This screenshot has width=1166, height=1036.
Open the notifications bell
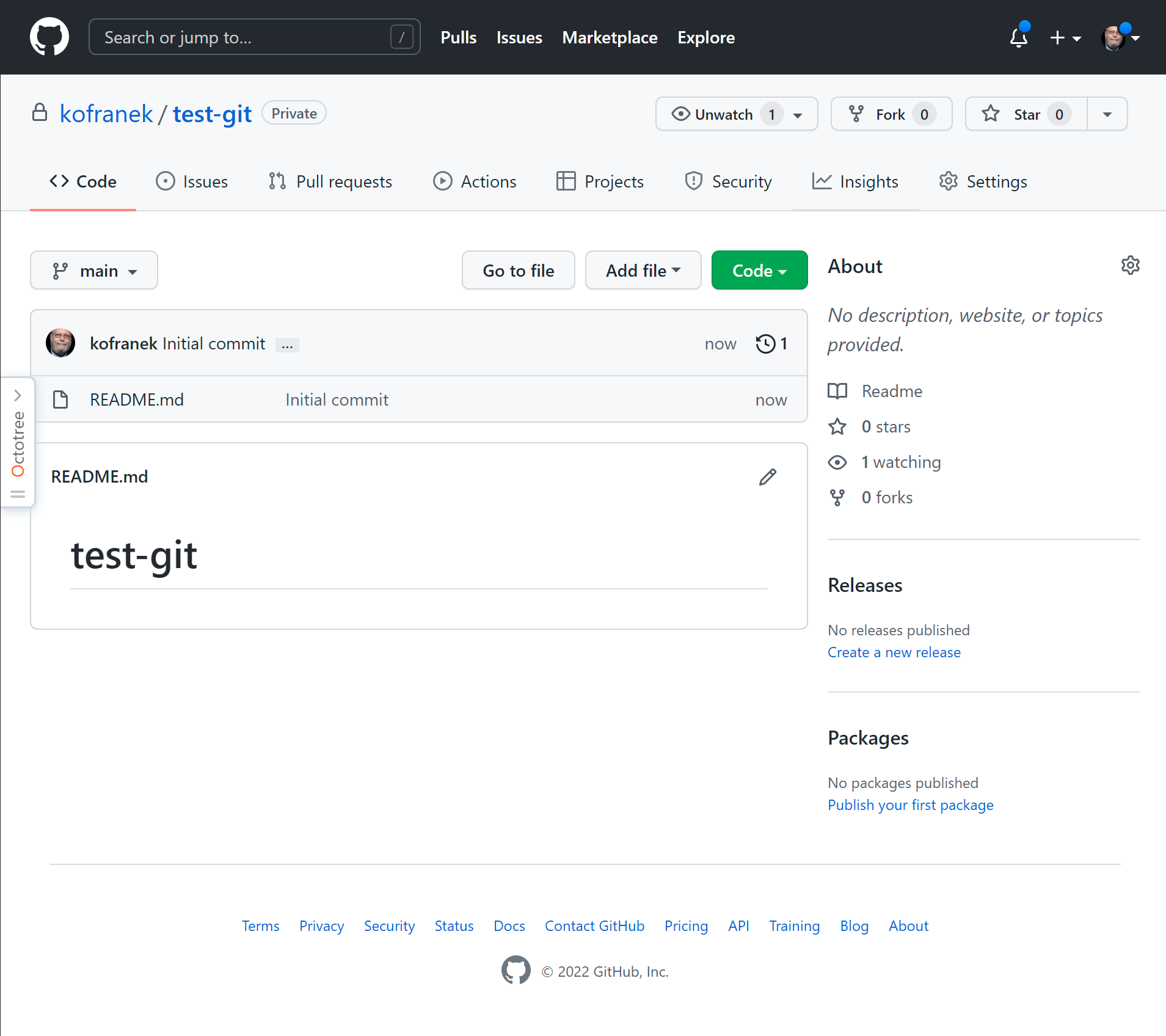(1018, 38)
